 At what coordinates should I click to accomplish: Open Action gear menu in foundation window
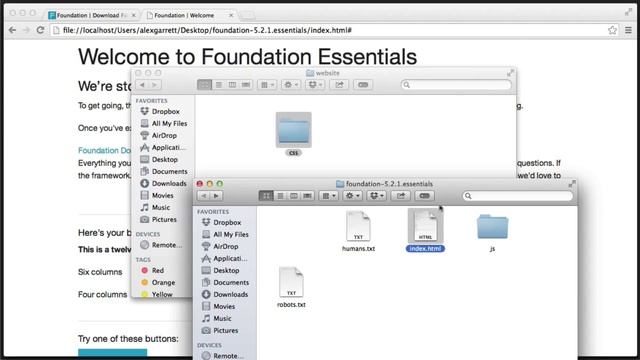(352, 196)
